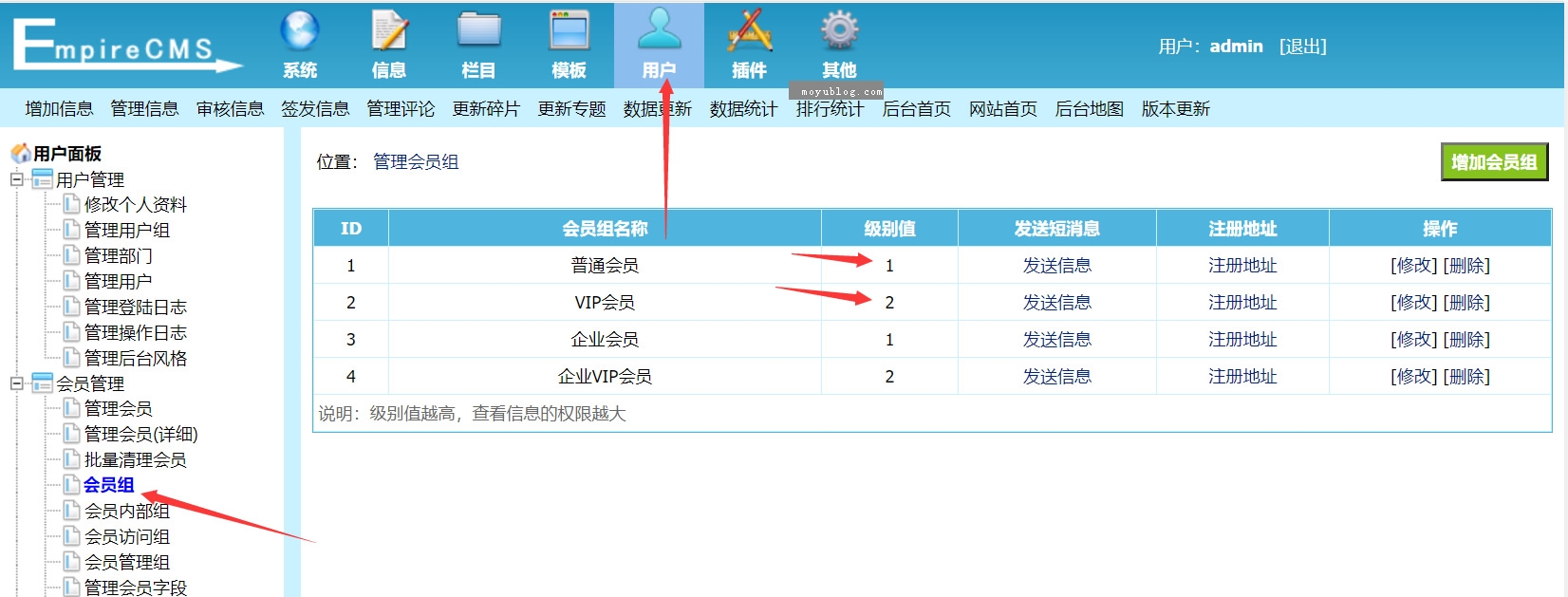Click [修改] in the VIP会员 row
Viewport: 1568px width, 597px height.
[1414, 303]
